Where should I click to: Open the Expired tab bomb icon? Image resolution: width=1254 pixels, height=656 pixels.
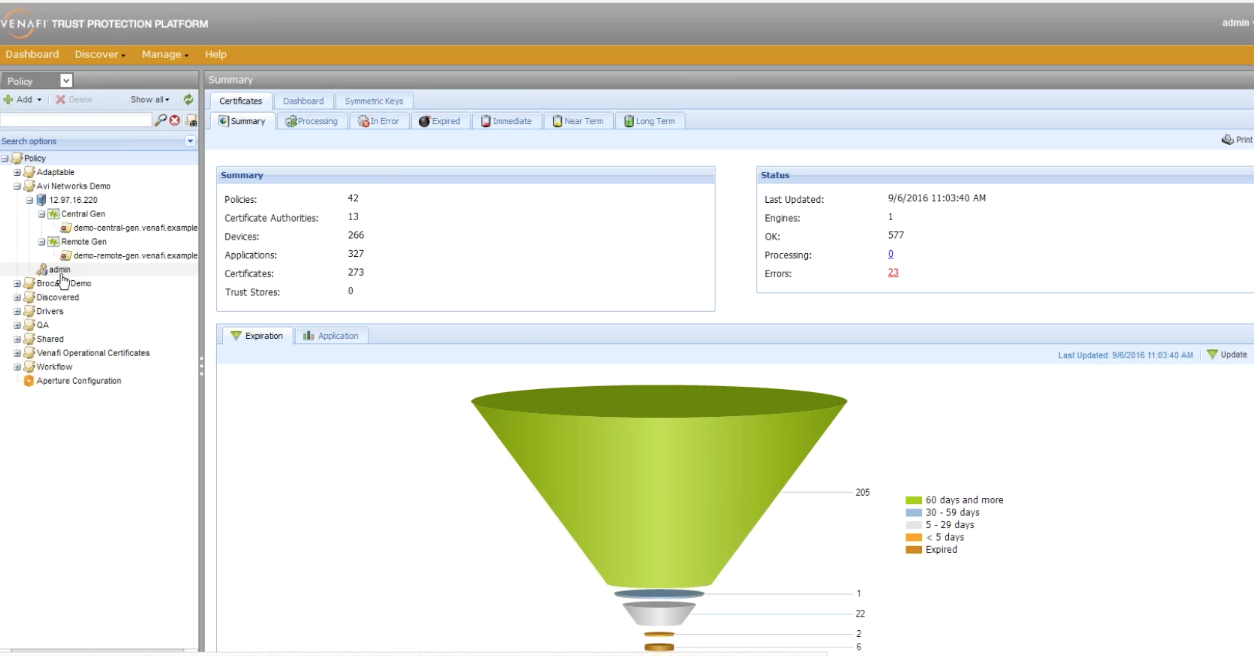(x=424, y=121)
